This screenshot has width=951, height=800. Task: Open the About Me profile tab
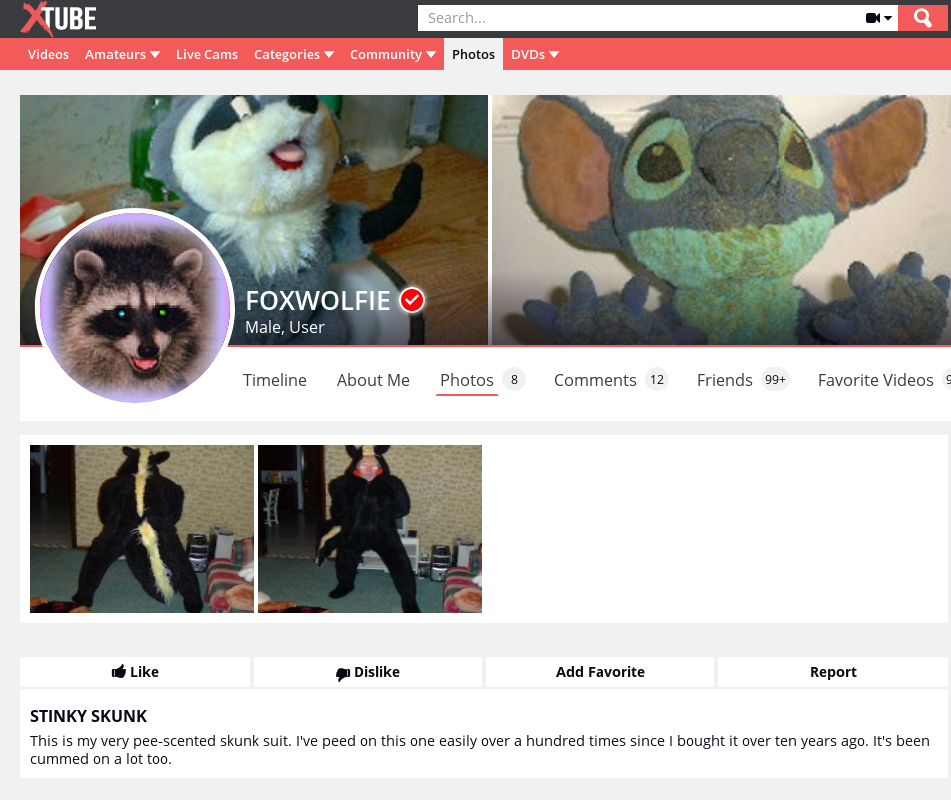pos(373,380)
